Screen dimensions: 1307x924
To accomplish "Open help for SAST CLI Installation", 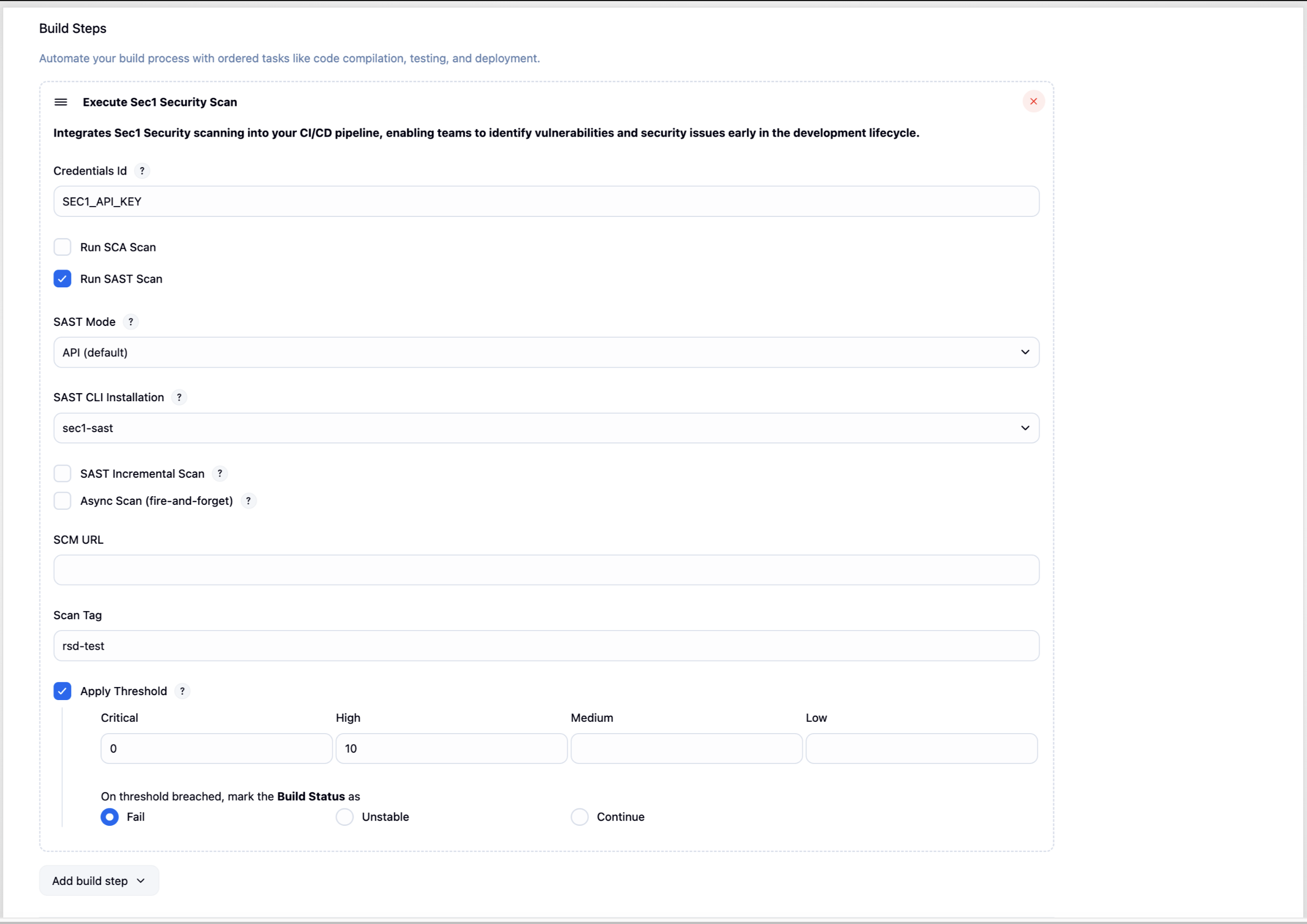I will click(180, 397).
